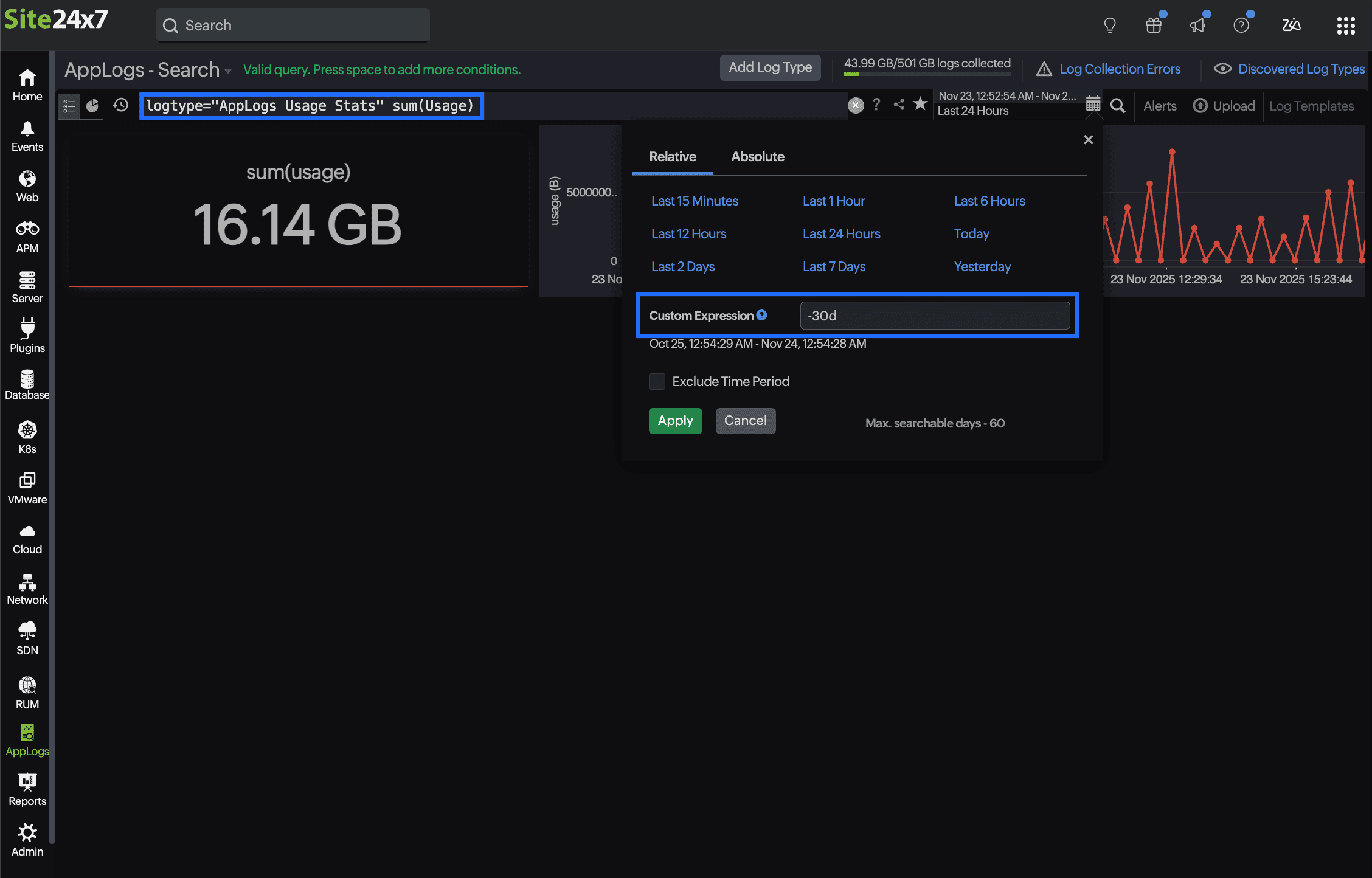Select the list view icon in search bar
Image resolution: width=1372 pixels, height=878 pixels.
click(x=68, y=106)
